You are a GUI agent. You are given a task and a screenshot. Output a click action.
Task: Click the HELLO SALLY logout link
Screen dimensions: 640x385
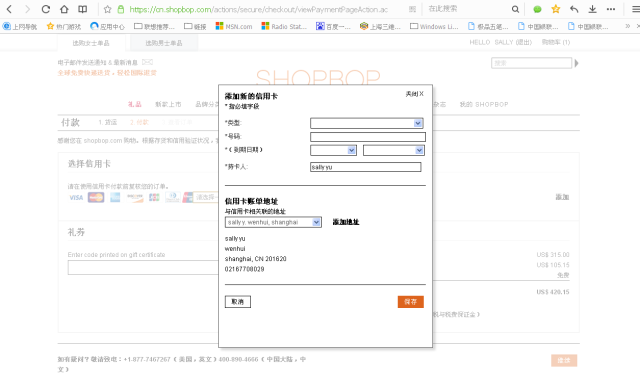point(500,42)
